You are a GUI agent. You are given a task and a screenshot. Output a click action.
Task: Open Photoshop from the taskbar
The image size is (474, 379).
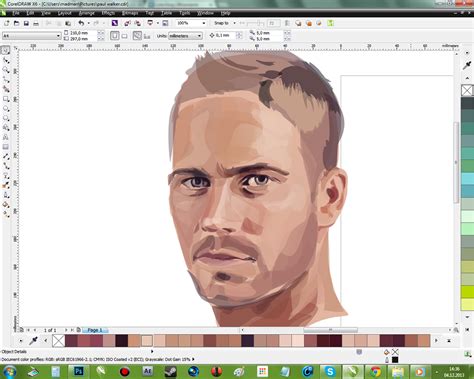pyautogui.click(x=79, y=371)
